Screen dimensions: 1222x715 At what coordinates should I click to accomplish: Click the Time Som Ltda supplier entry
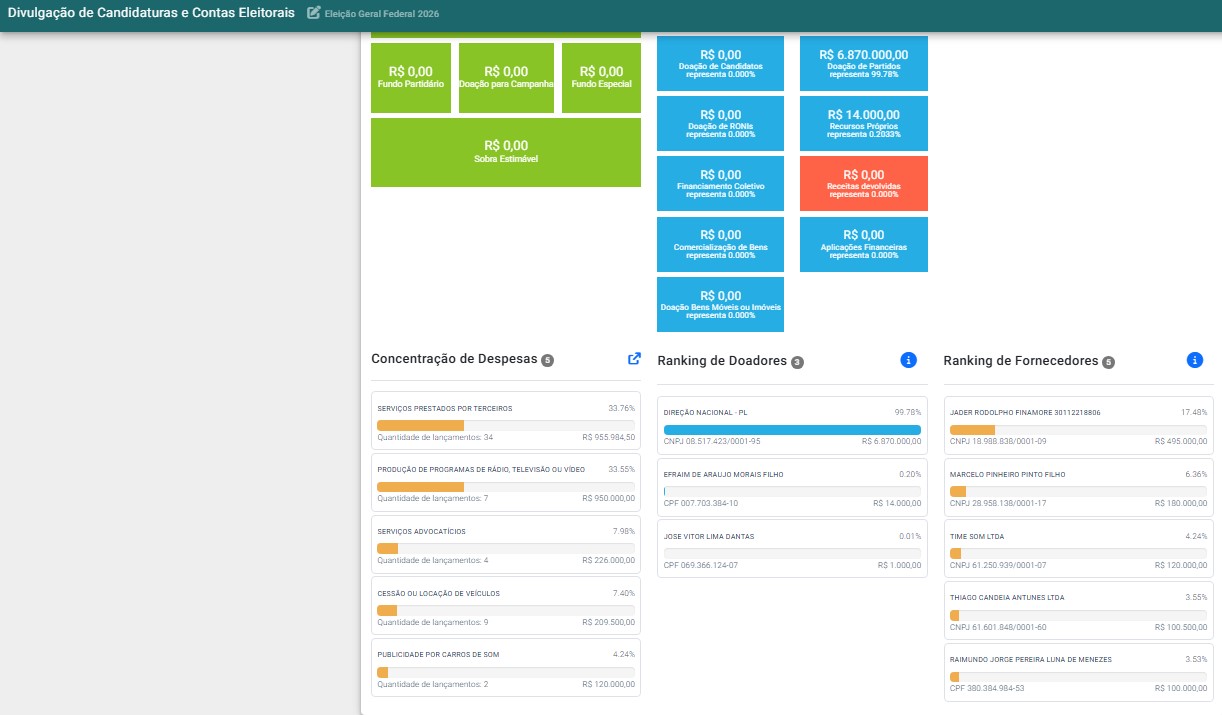pos(1078,550)
